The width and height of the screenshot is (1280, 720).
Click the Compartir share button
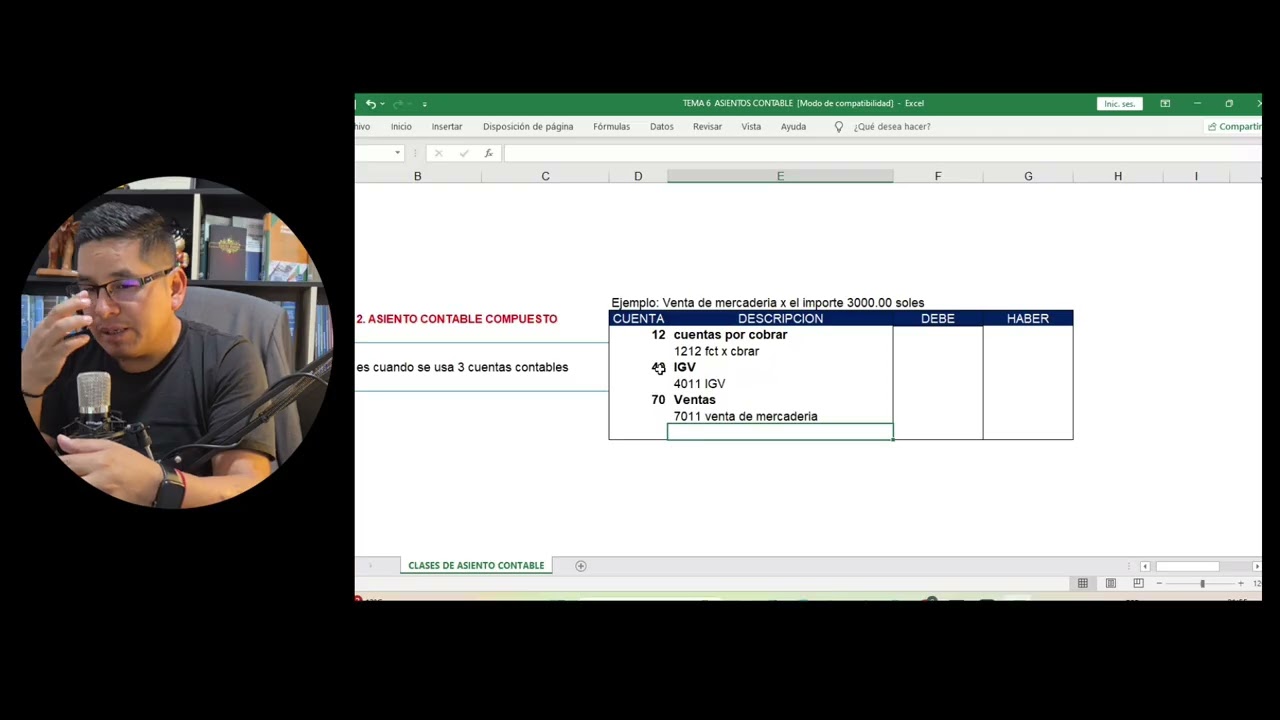click(x=1235, y=127)
